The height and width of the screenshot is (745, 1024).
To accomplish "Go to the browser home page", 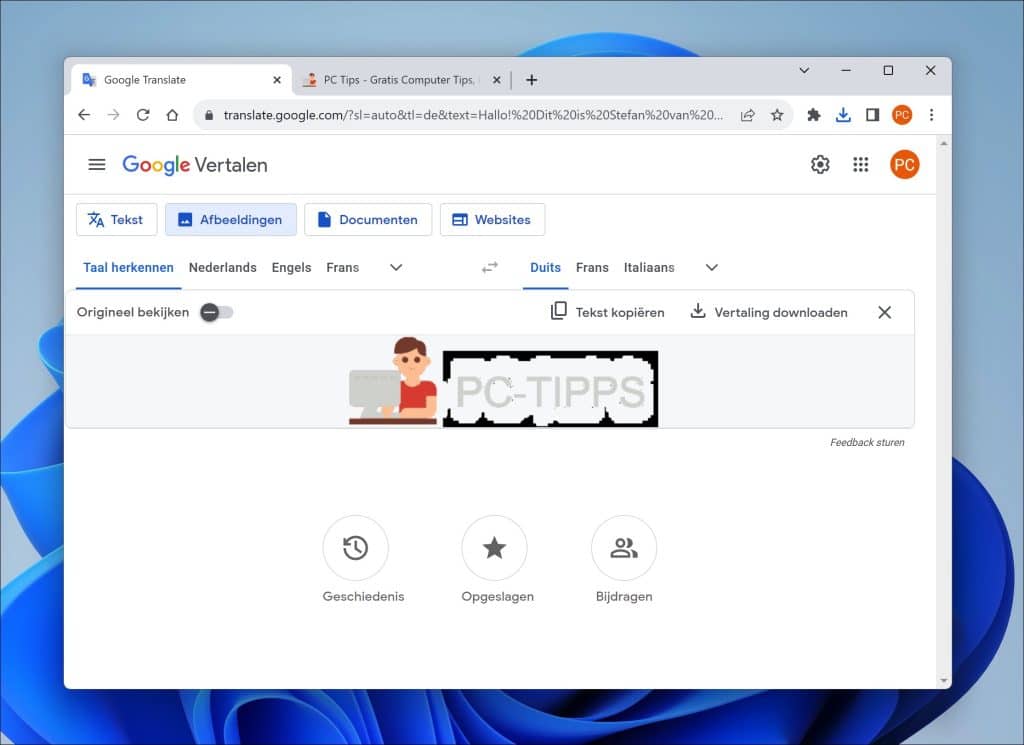I will click(x=172, y=115).
